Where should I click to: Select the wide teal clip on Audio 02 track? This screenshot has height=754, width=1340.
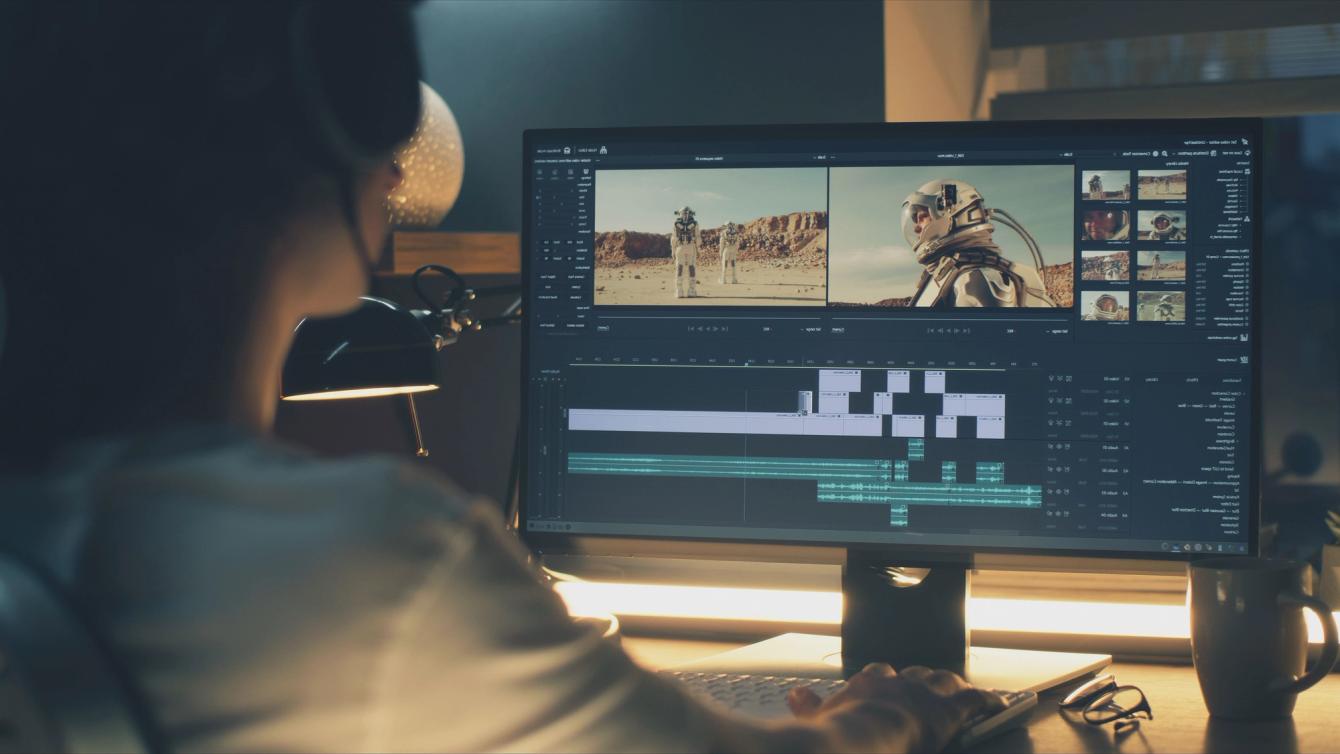pos(929,492)
